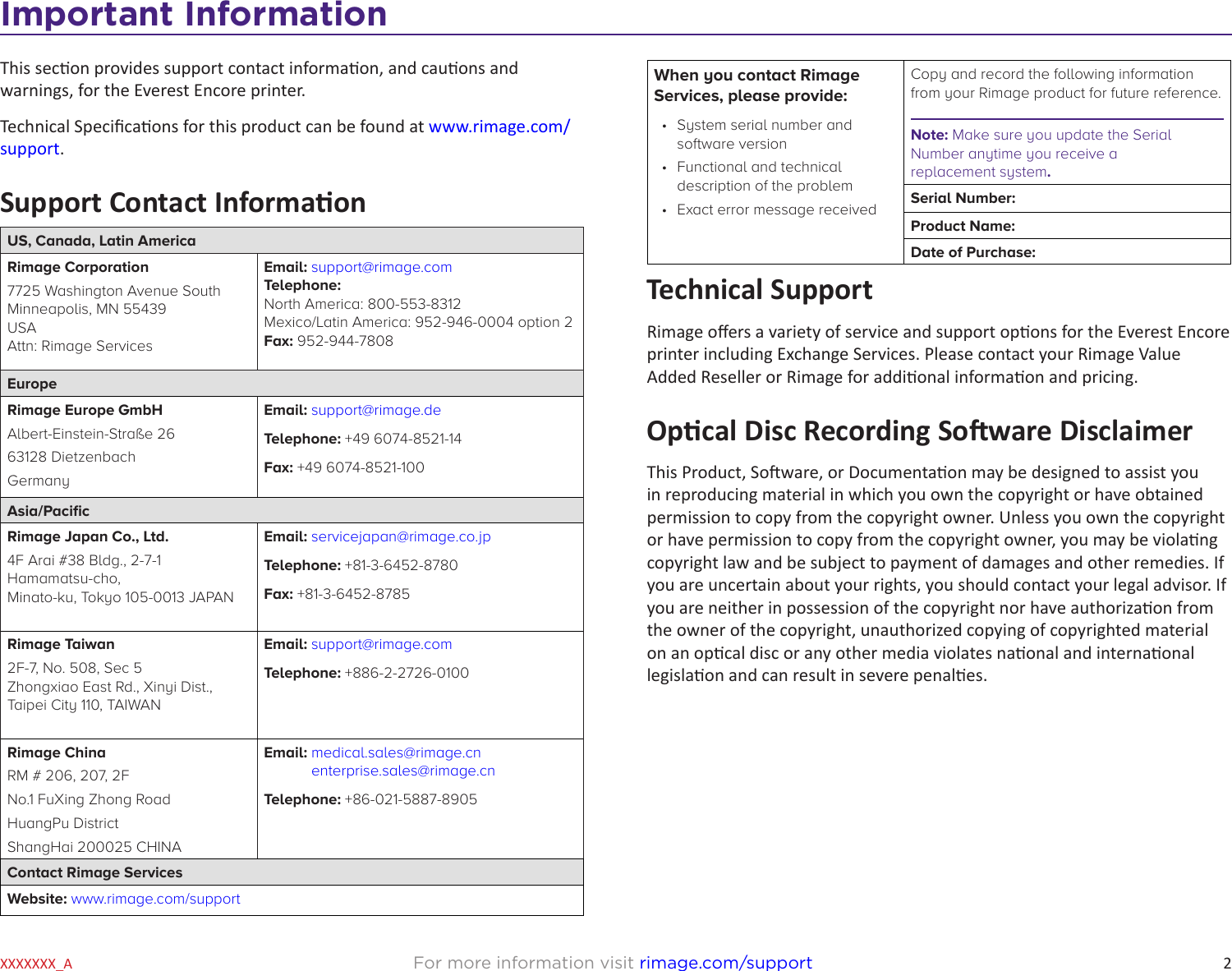Select the US, Canada, Latin America row header

click(x=292, y=241)
